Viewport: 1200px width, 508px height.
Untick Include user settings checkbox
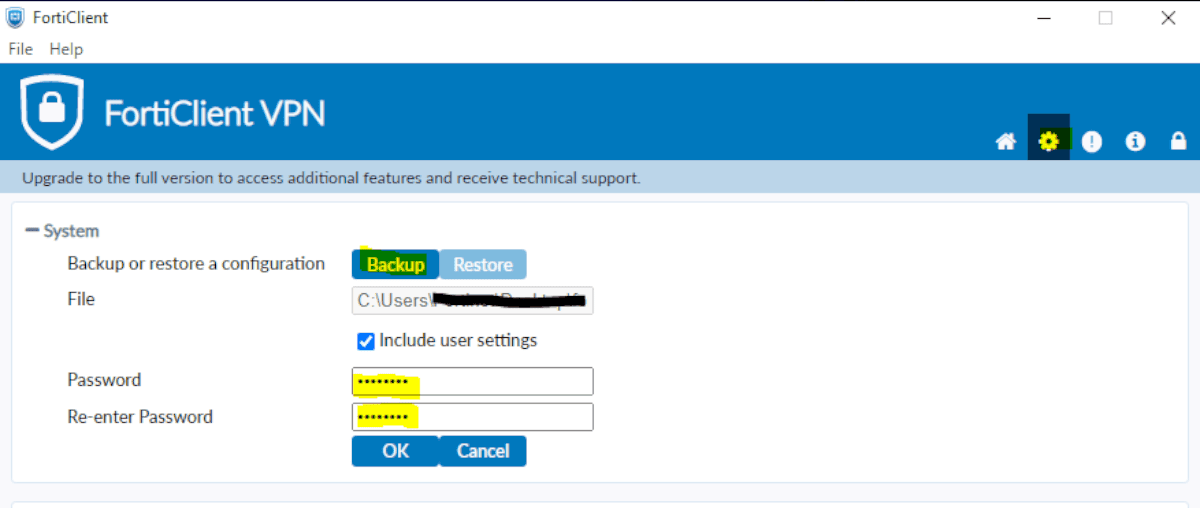[x=366, y=341]
